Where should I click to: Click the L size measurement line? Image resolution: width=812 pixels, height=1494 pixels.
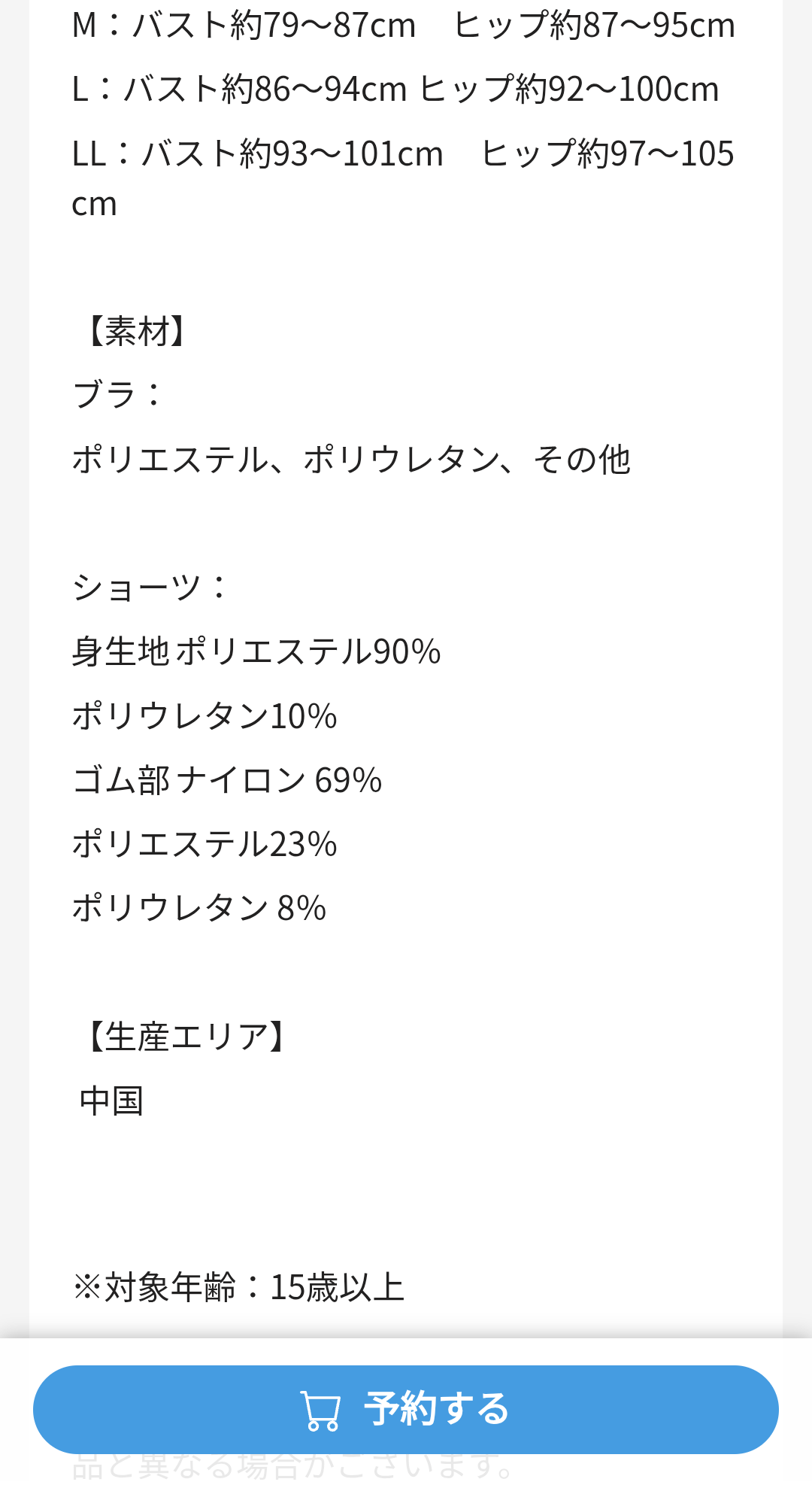coord(395,90)
